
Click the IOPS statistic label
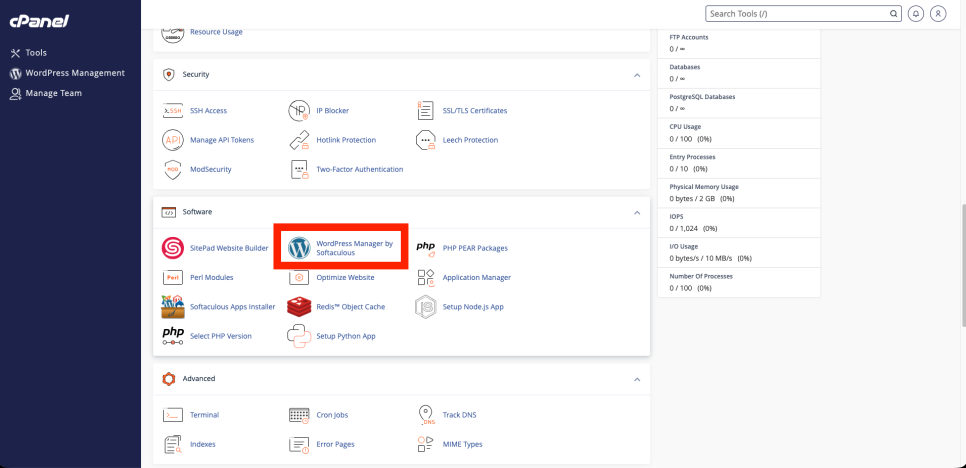[x=676, y=217]
